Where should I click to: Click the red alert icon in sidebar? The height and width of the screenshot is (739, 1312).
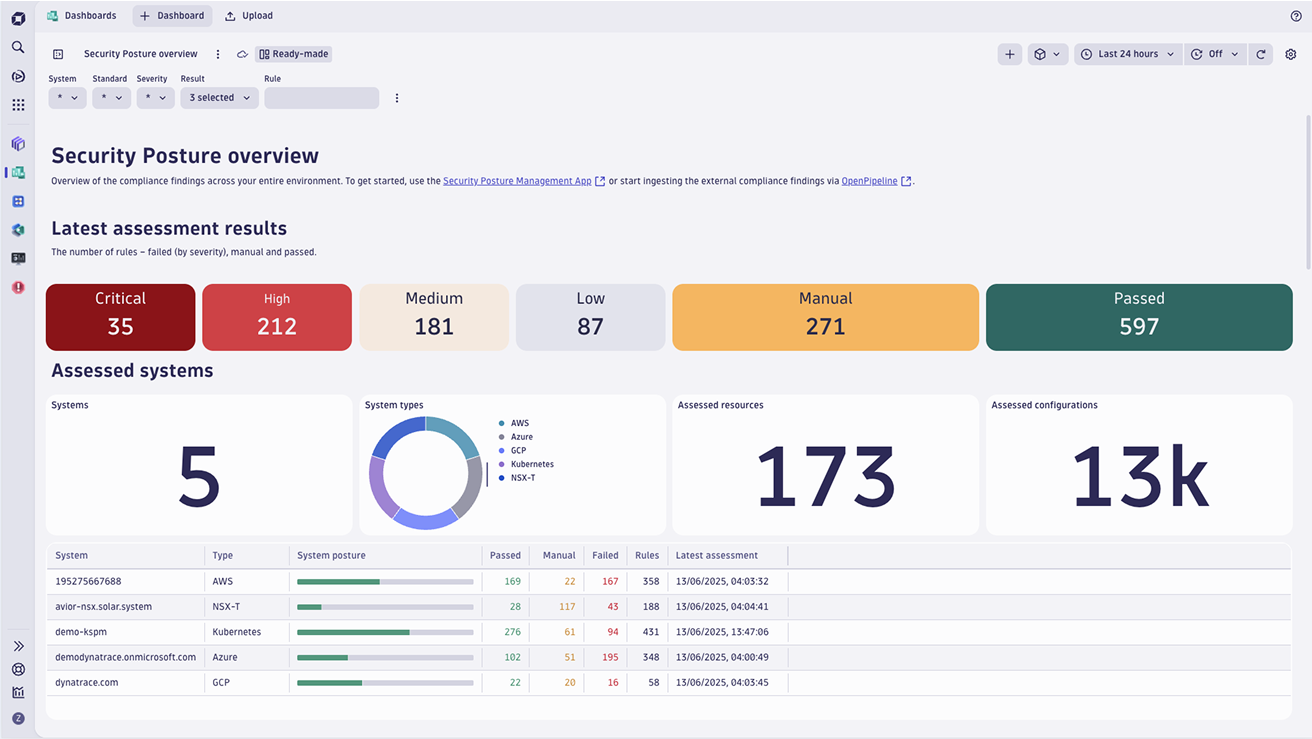pyautogui.click(x=18, y=287)
